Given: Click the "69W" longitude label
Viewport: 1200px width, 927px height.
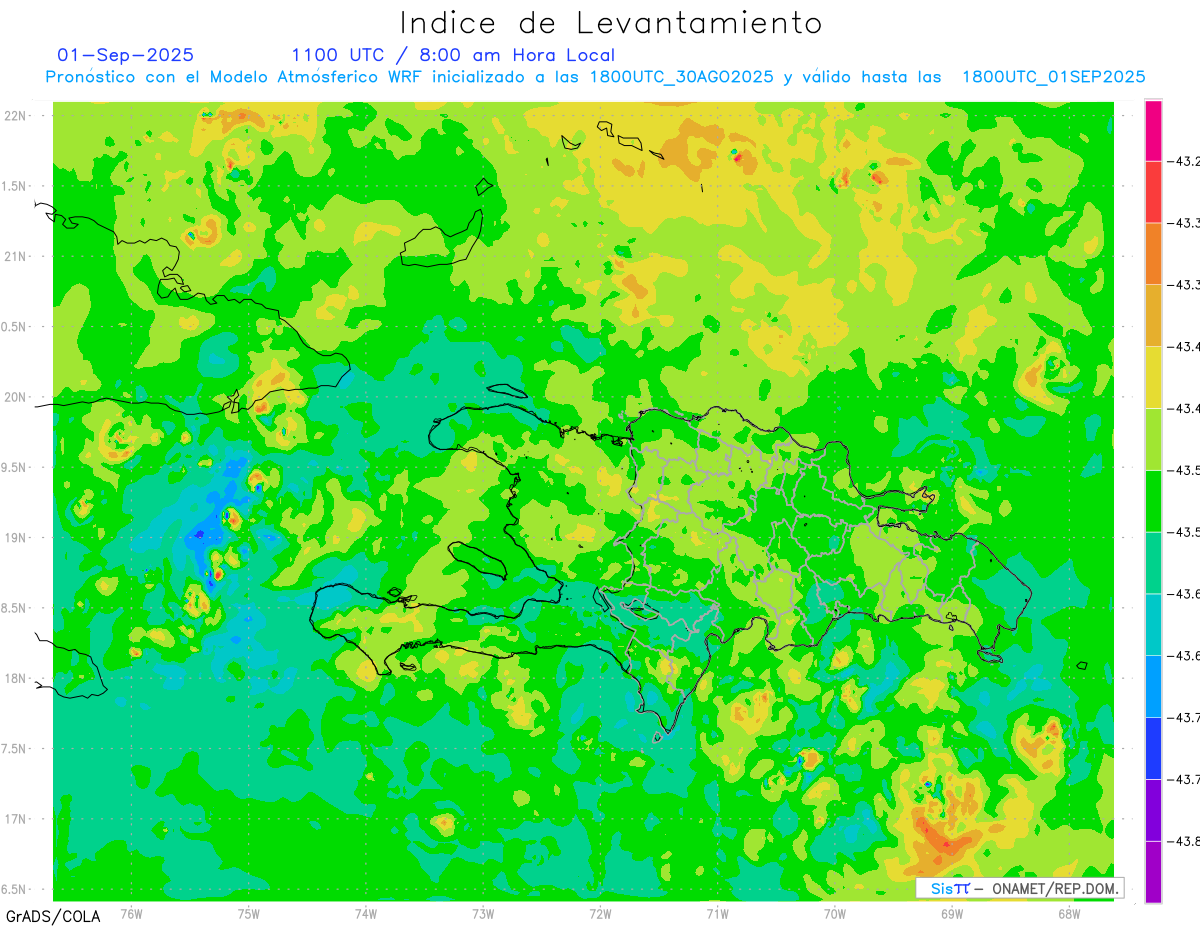Looking at the screenshot, I should pyautogui.click(x=952, y=913).
